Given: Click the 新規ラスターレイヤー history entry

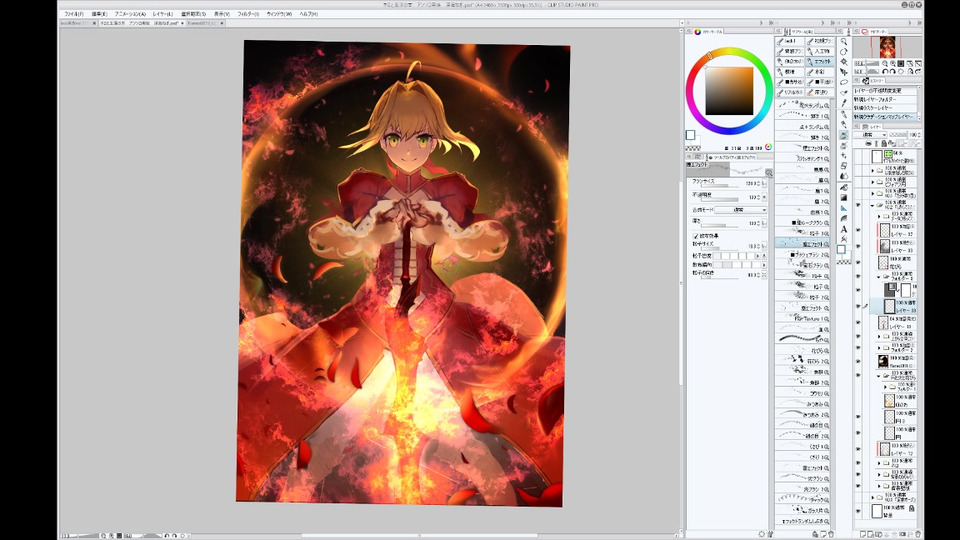Looking at the screenshot, I should click(x=885, y=108).
